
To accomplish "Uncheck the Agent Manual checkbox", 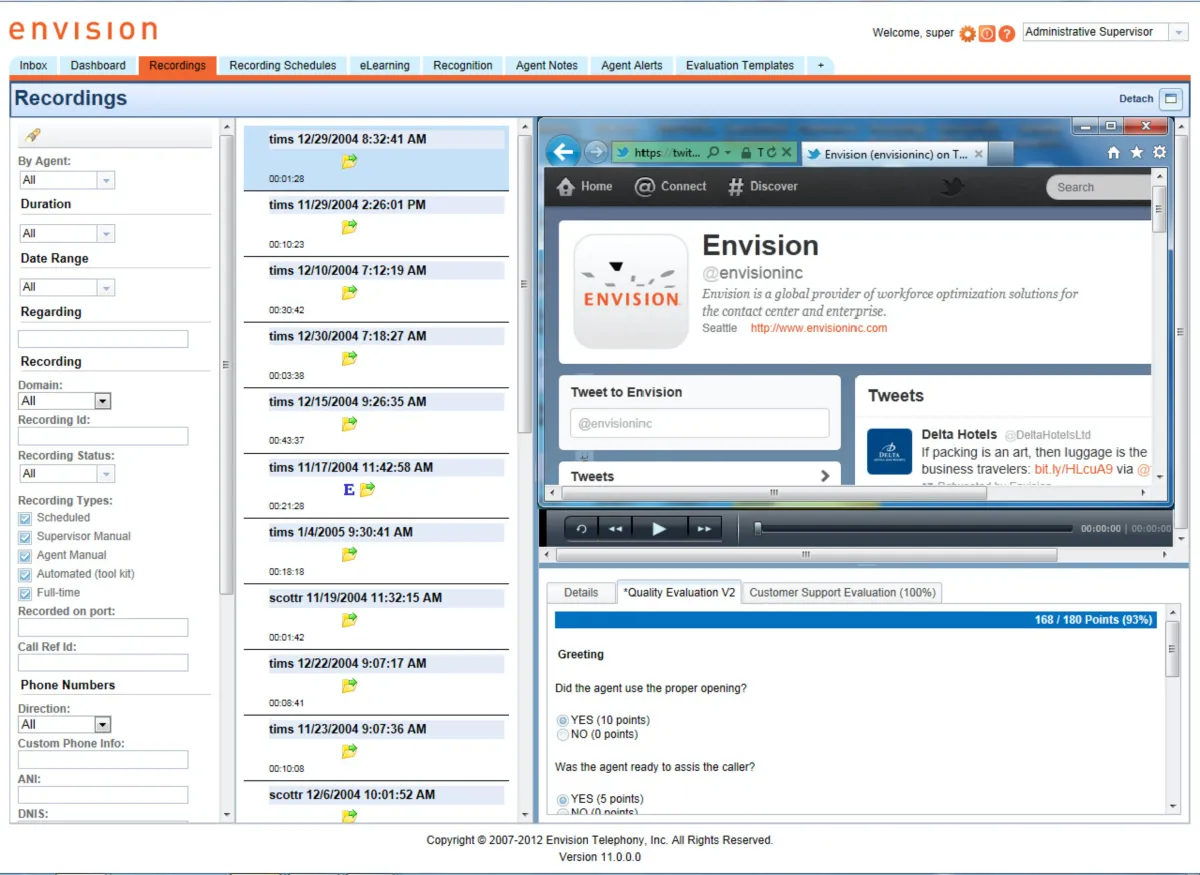I will pyautogui.click(x=25, y=556).
